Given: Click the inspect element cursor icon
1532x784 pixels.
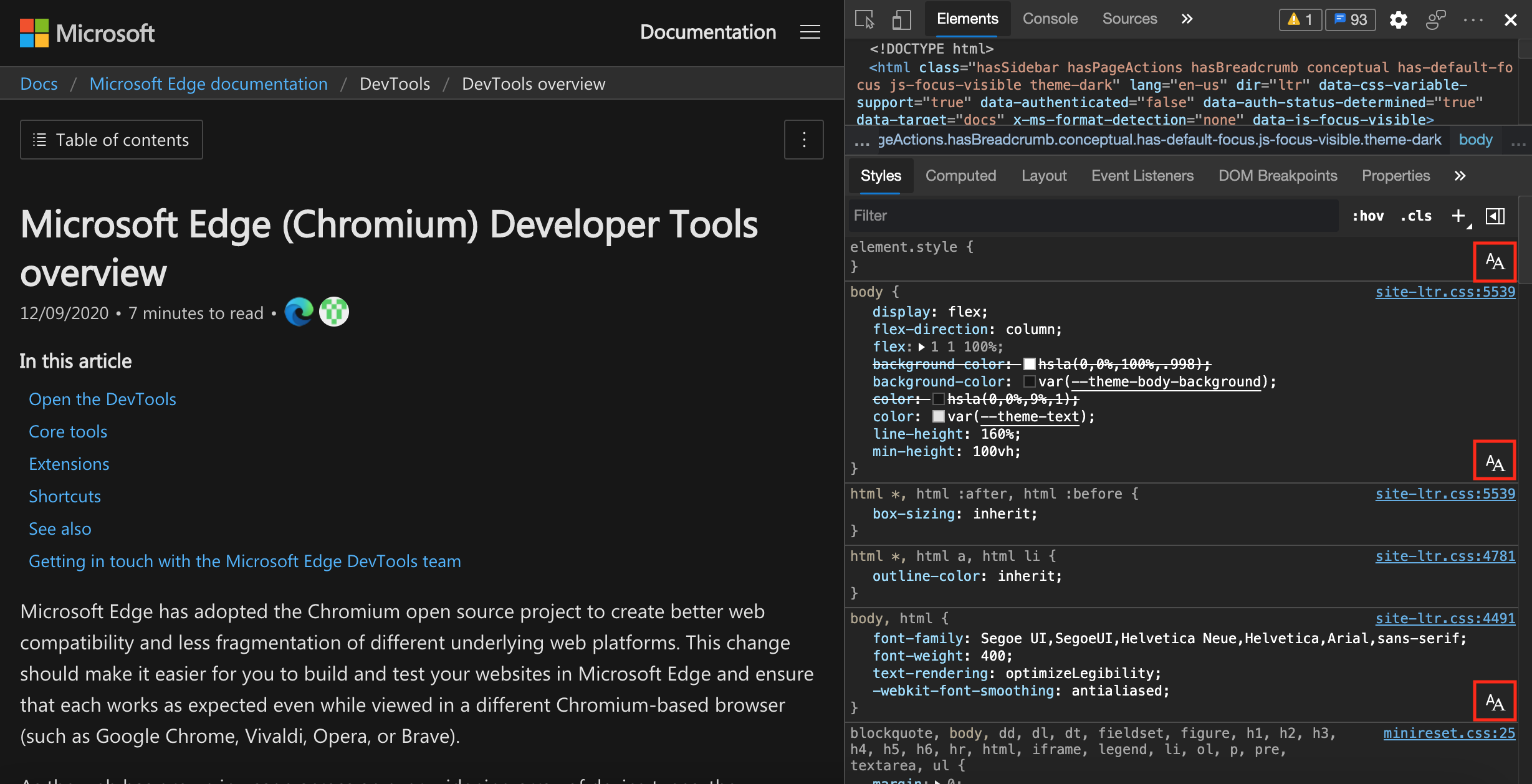Looking at the screenshot, I should click(865, 19).
